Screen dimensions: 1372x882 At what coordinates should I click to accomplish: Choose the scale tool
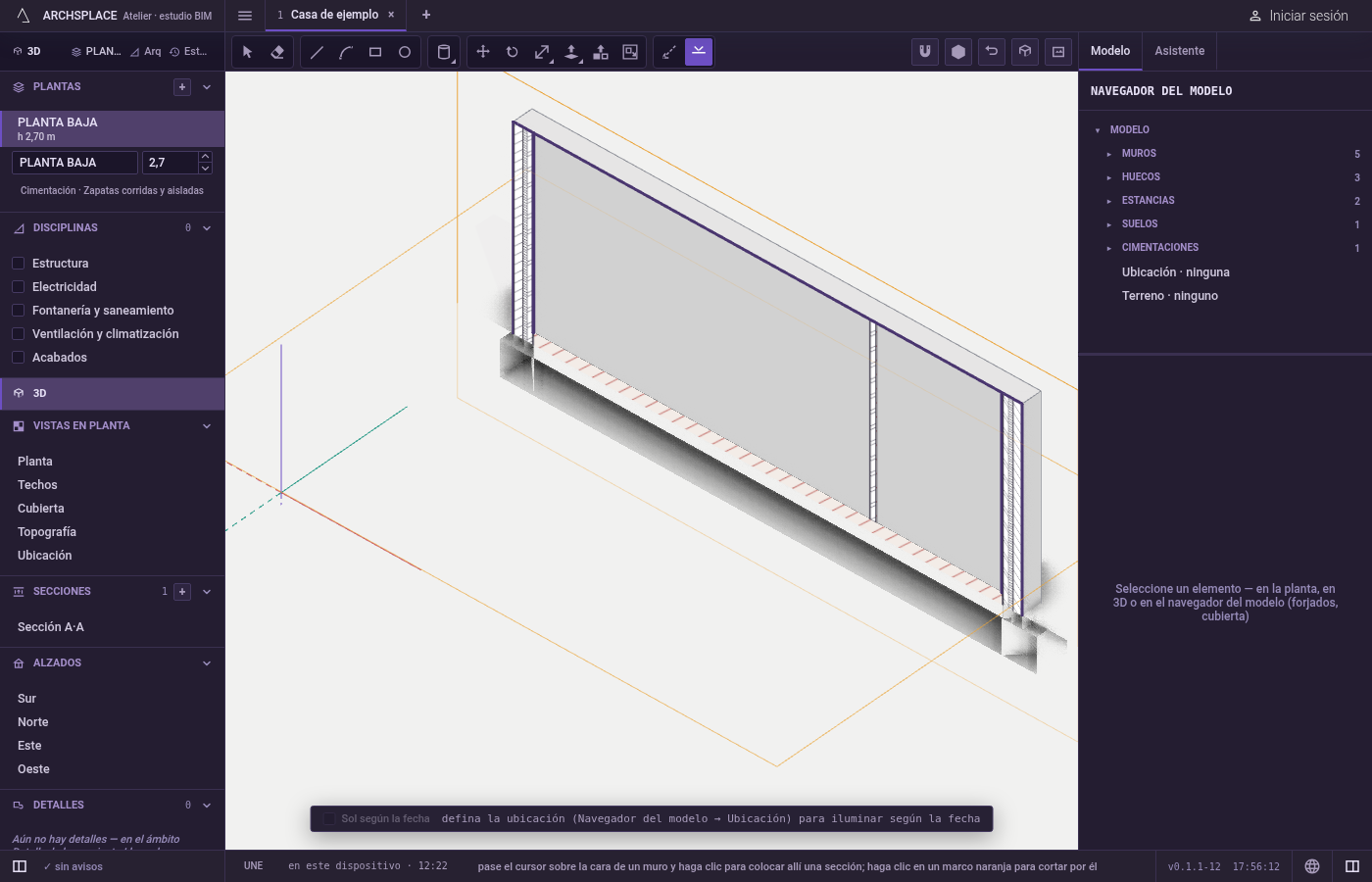(x=542, y=52)
